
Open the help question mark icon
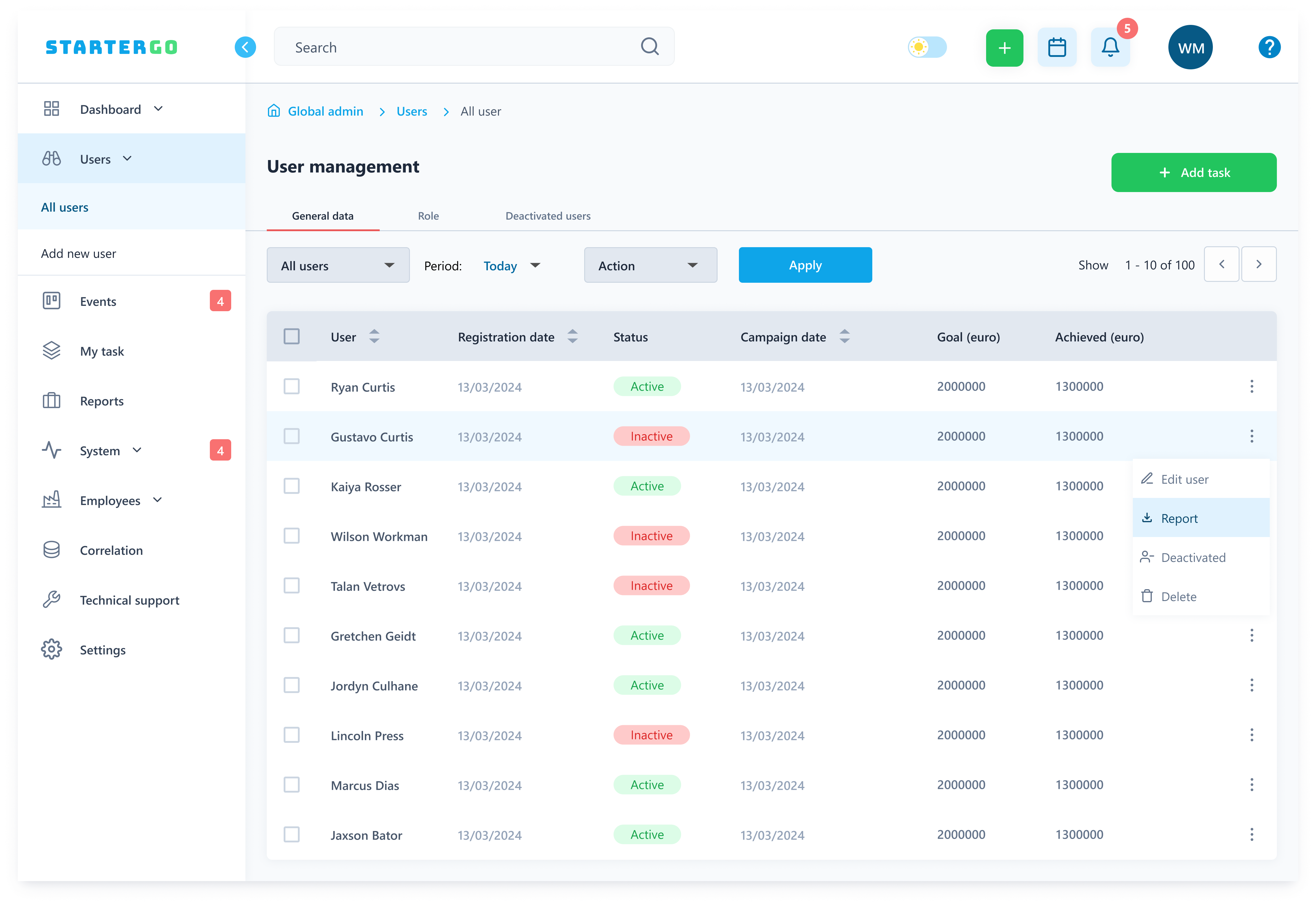1269,48
